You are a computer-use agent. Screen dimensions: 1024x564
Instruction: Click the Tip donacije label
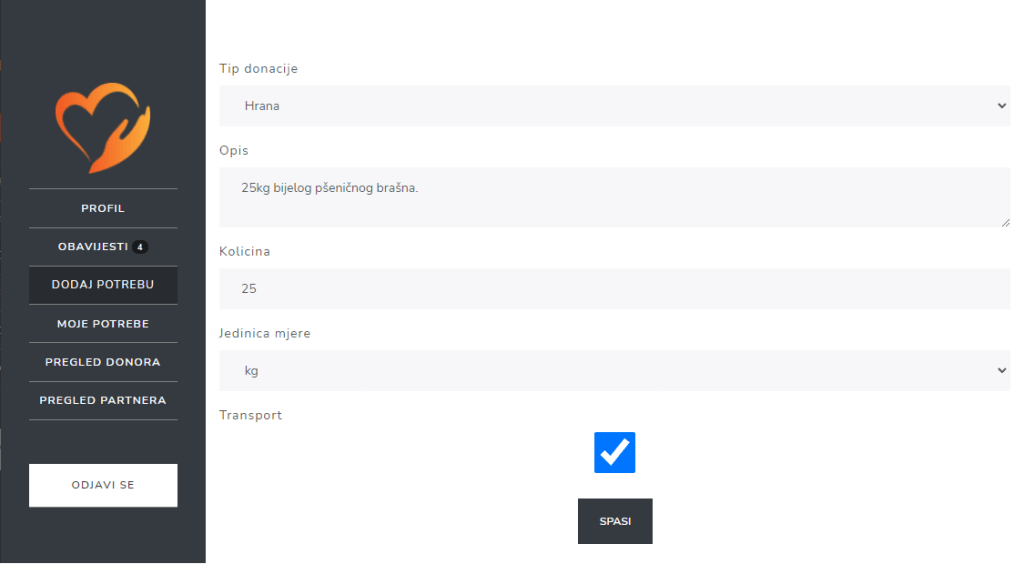coord(258,69)
